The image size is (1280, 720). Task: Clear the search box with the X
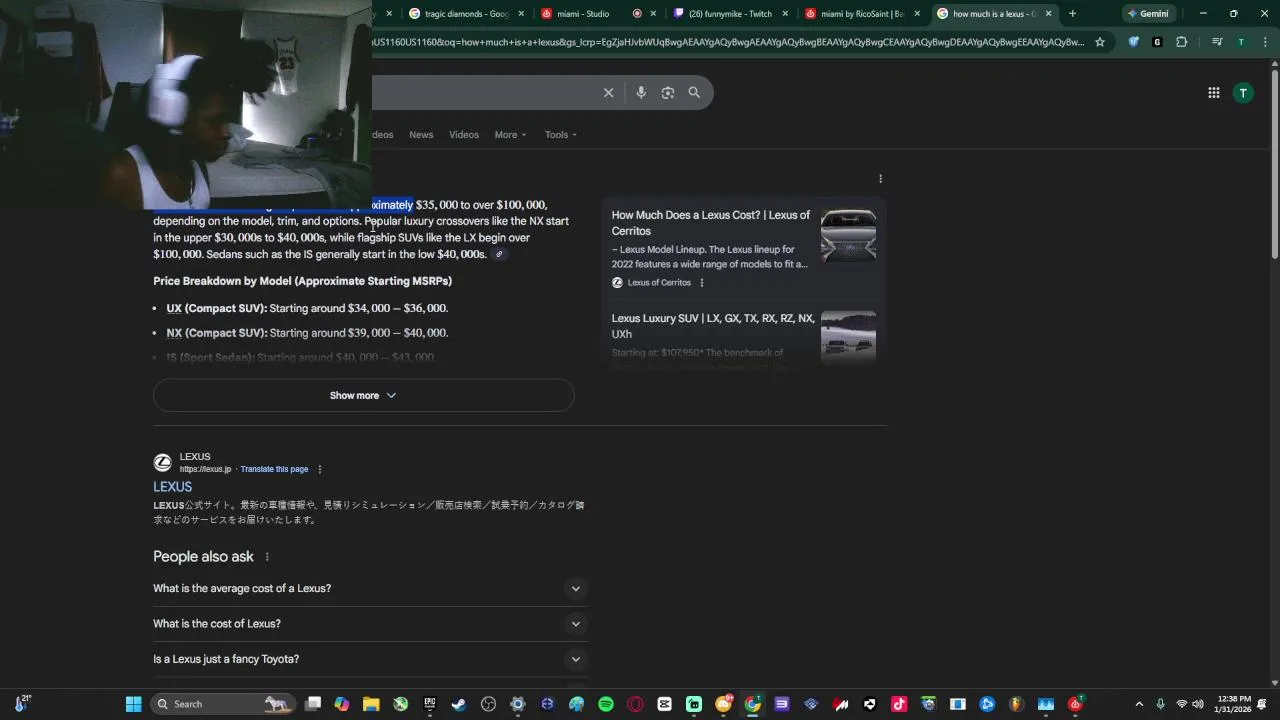pos(608,93)
